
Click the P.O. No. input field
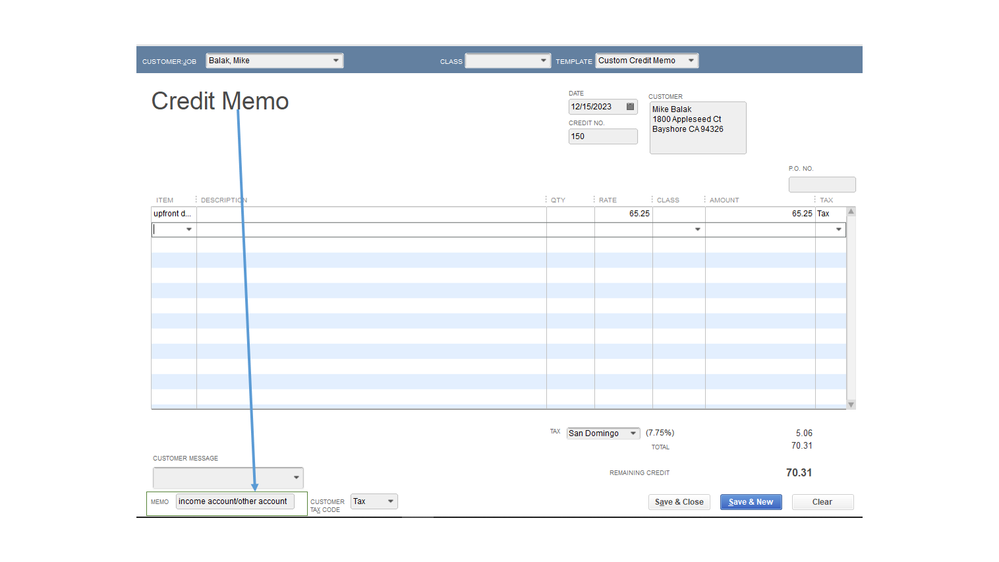(822, 185)
